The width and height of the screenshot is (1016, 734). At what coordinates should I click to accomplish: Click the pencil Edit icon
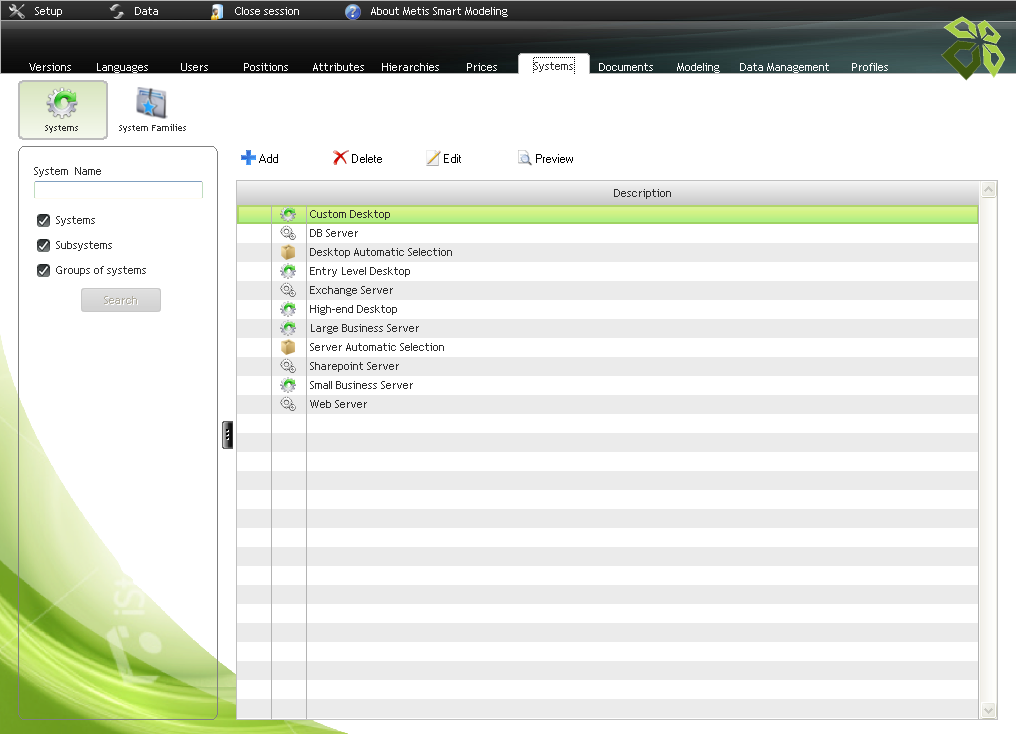tap(433, 158)
